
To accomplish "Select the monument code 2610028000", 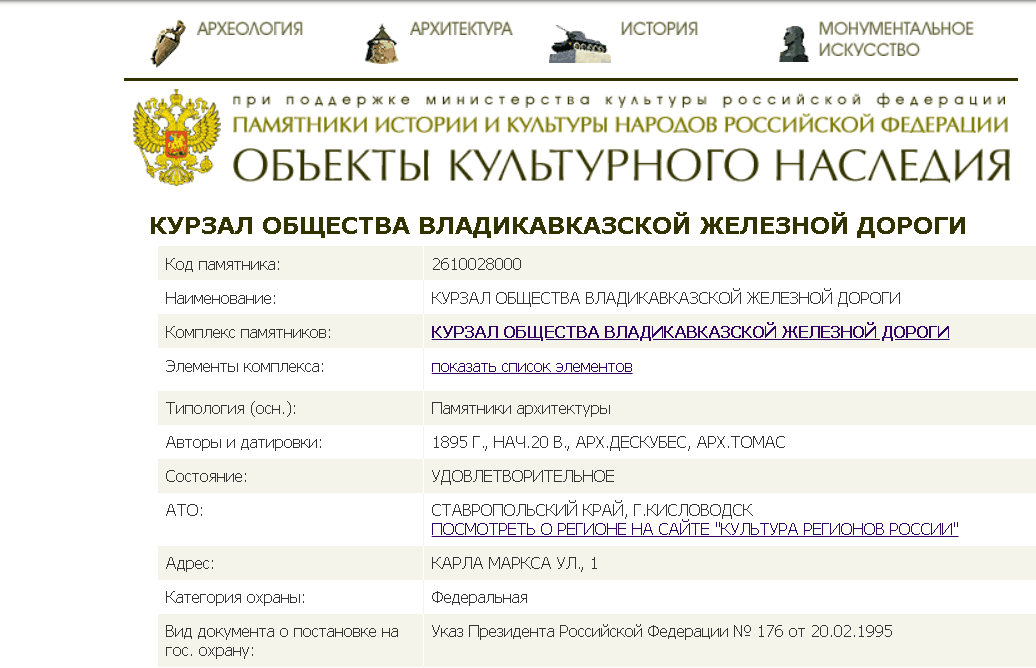I will tap(476, 264).
